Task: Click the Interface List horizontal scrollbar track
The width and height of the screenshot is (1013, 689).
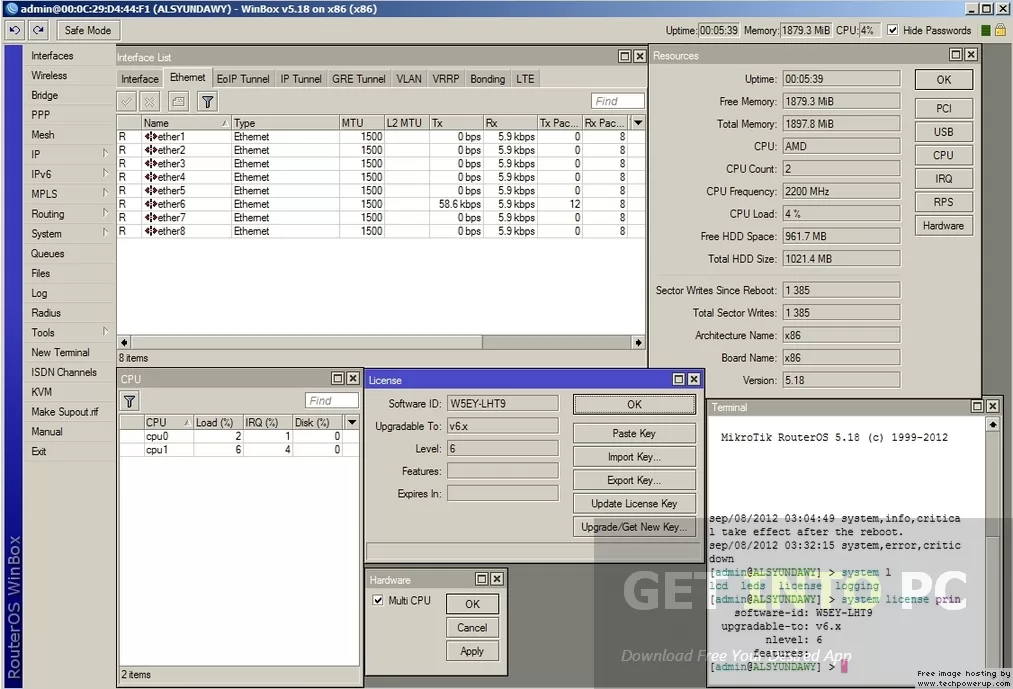Action: coord(557,342)
